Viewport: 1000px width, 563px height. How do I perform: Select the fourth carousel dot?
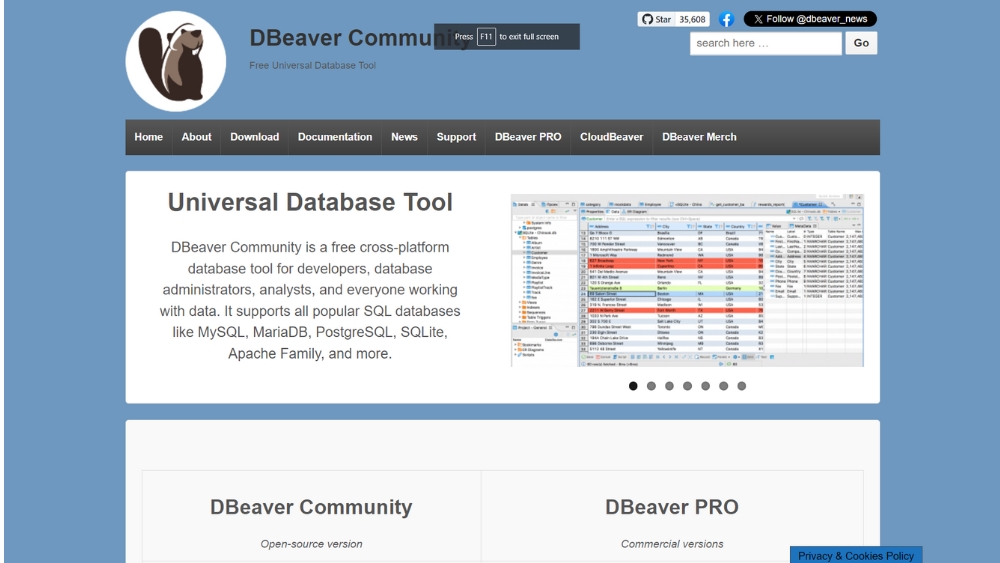click(x=687, y=386)
